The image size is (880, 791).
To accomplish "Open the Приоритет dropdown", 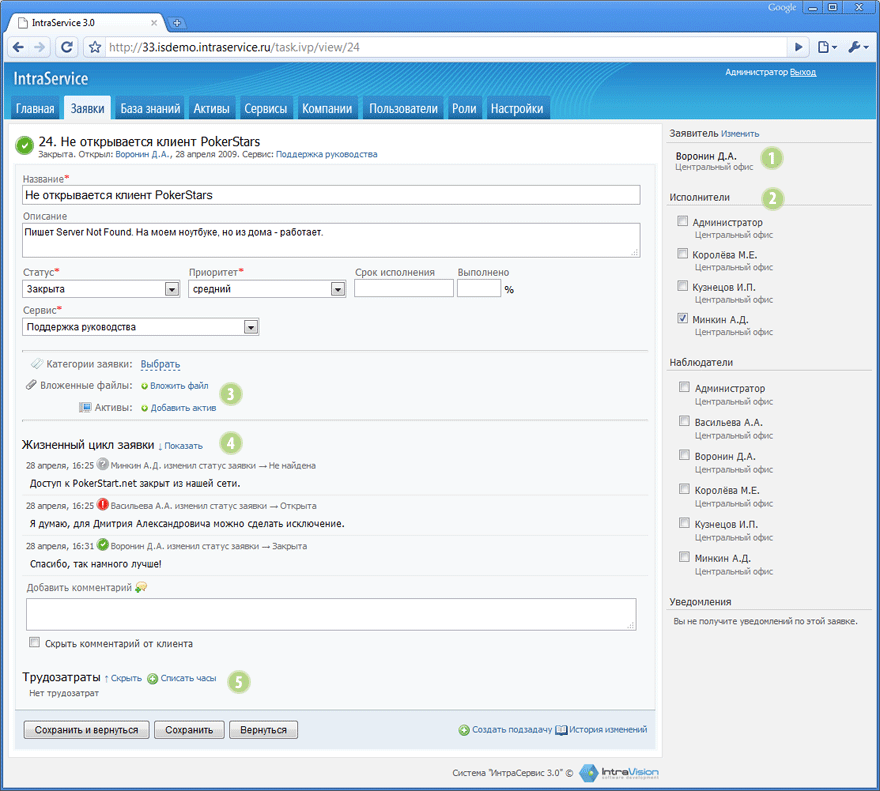I will click(x=267, y=289).
